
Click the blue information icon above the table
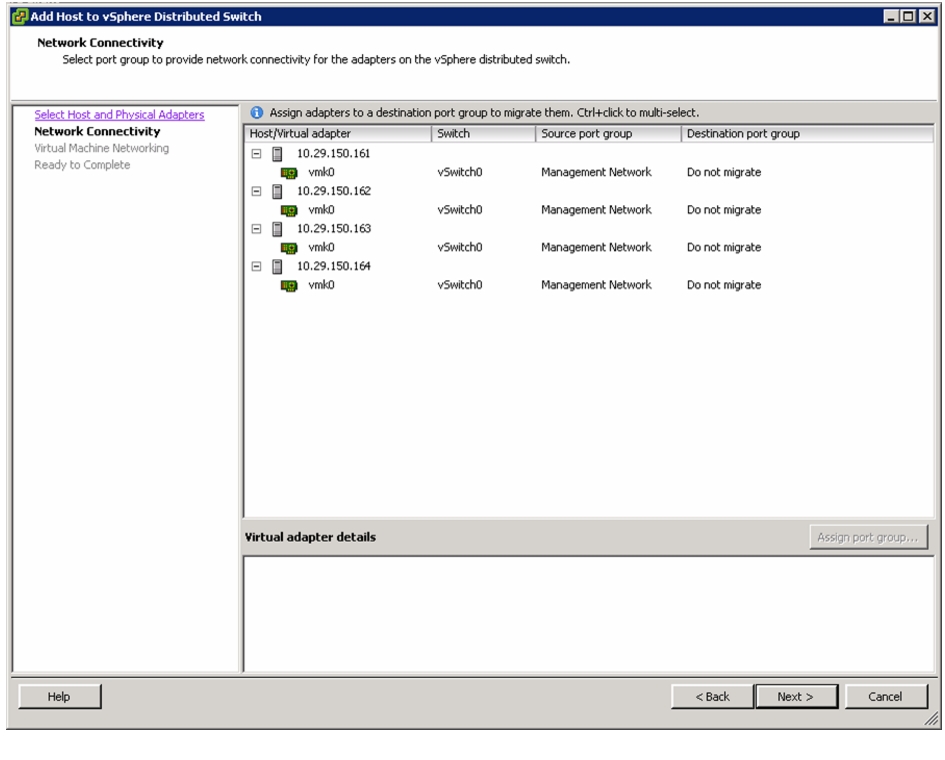tap(257, 113)
